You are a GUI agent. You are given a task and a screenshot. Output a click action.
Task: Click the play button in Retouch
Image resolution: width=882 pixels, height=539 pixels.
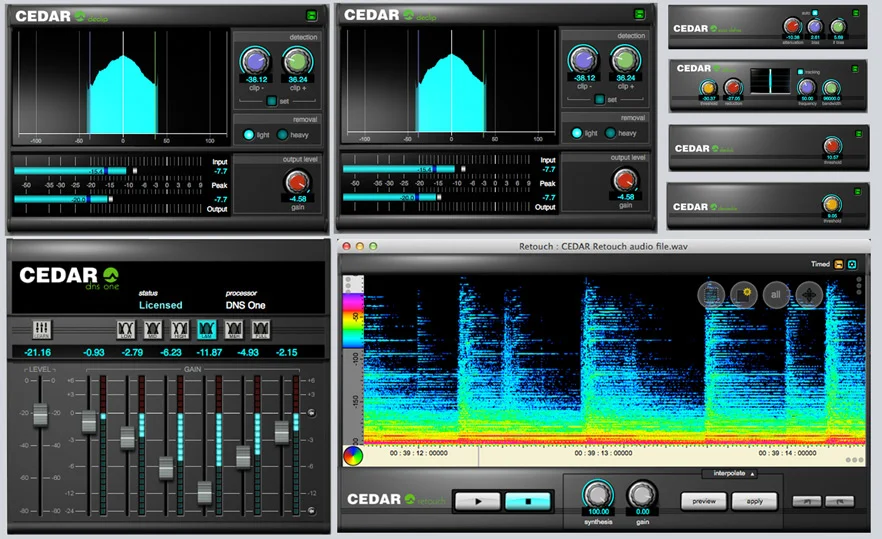[x=478, y=501]
